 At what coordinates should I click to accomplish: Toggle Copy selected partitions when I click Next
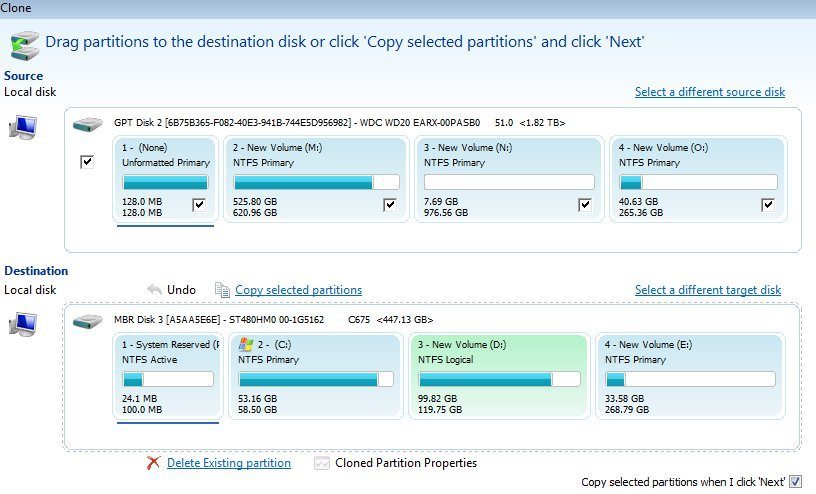coord(795,482)
